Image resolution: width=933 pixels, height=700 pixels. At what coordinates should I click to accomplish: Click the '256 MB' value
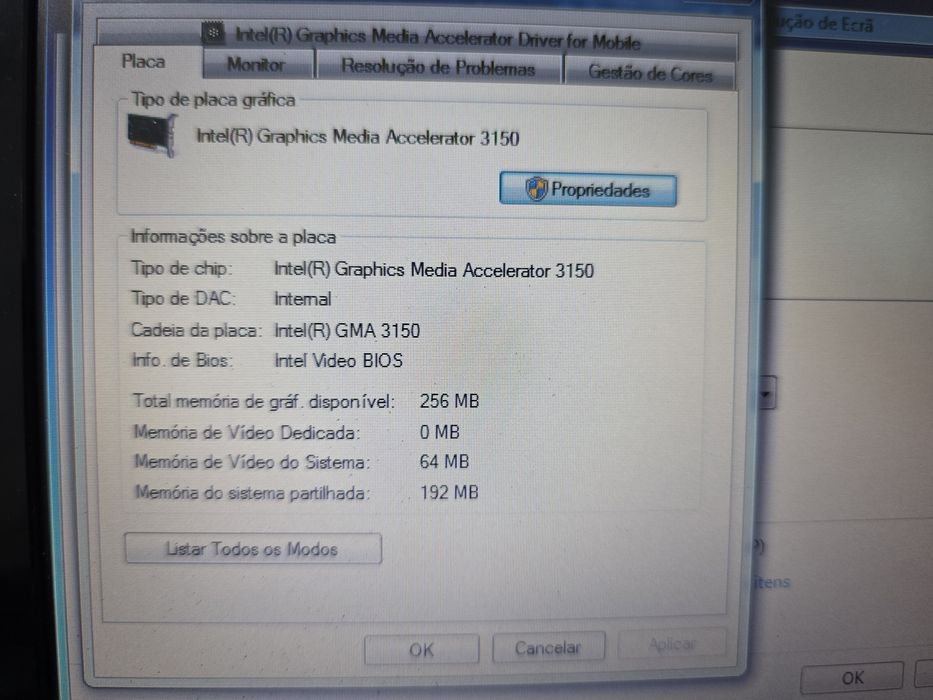tap(449, 401)
